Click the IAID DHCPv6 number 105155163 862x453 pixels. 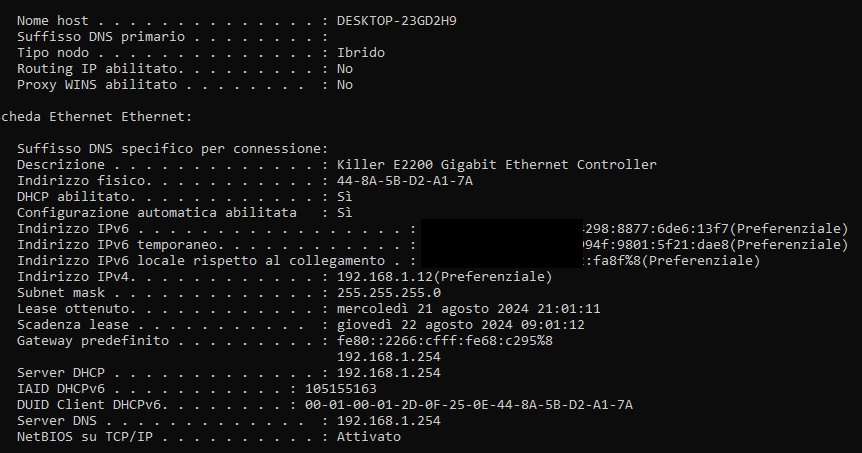tap(341, 389)
